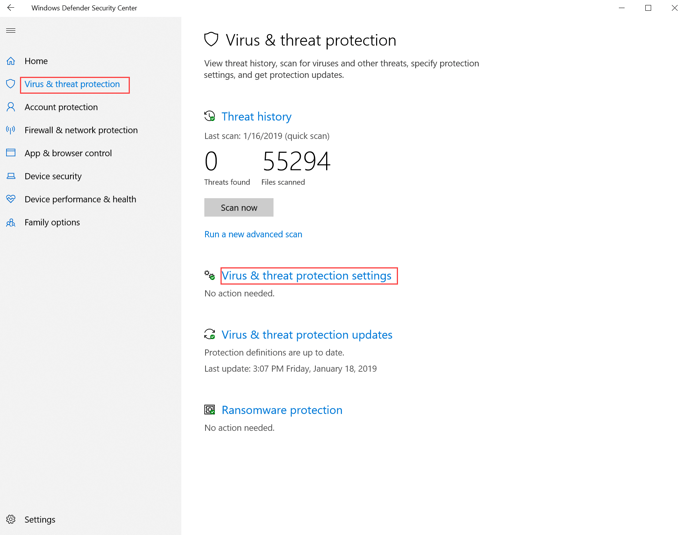Open Virus & threat protection settings

tap(306, 276)
